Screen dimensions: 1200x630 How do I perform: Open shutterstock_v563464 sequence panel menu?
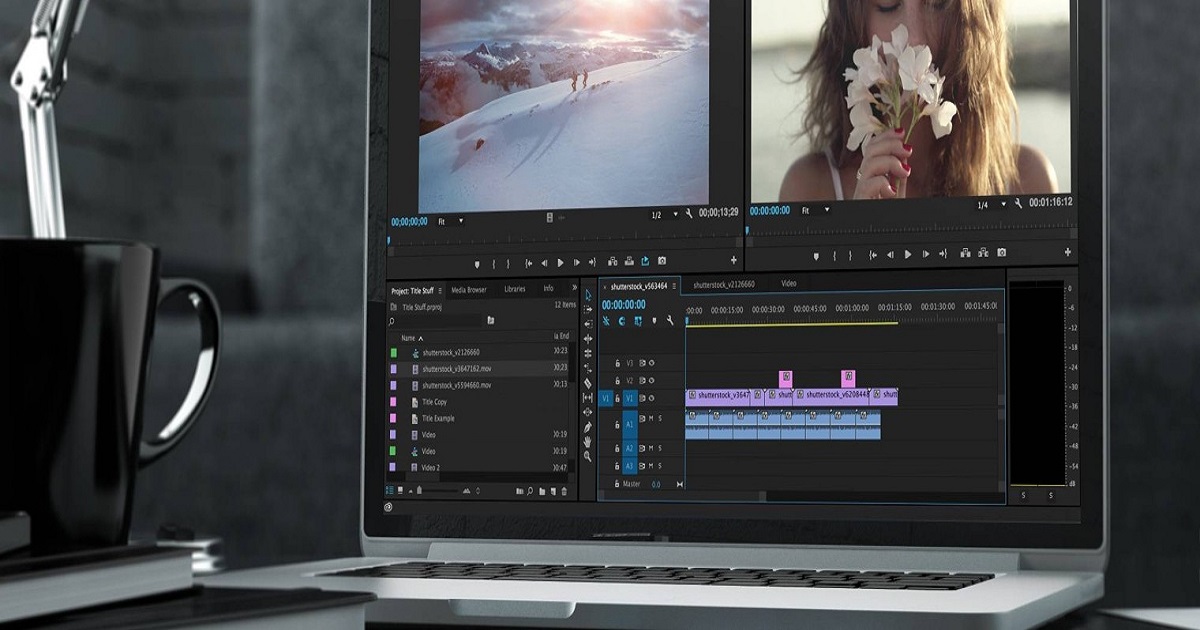[674, 286]
